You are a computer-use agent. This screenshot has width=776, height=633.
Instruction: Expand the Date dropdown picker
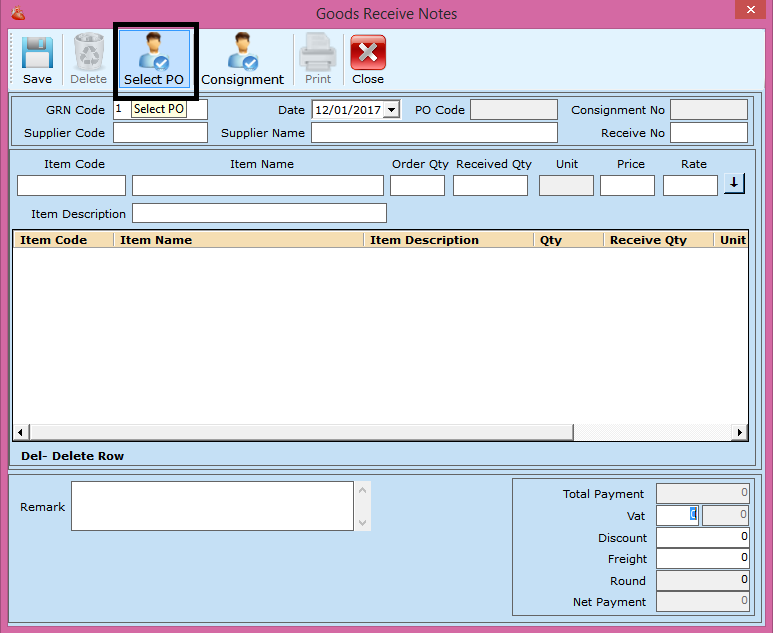click(x=391, y=110)
